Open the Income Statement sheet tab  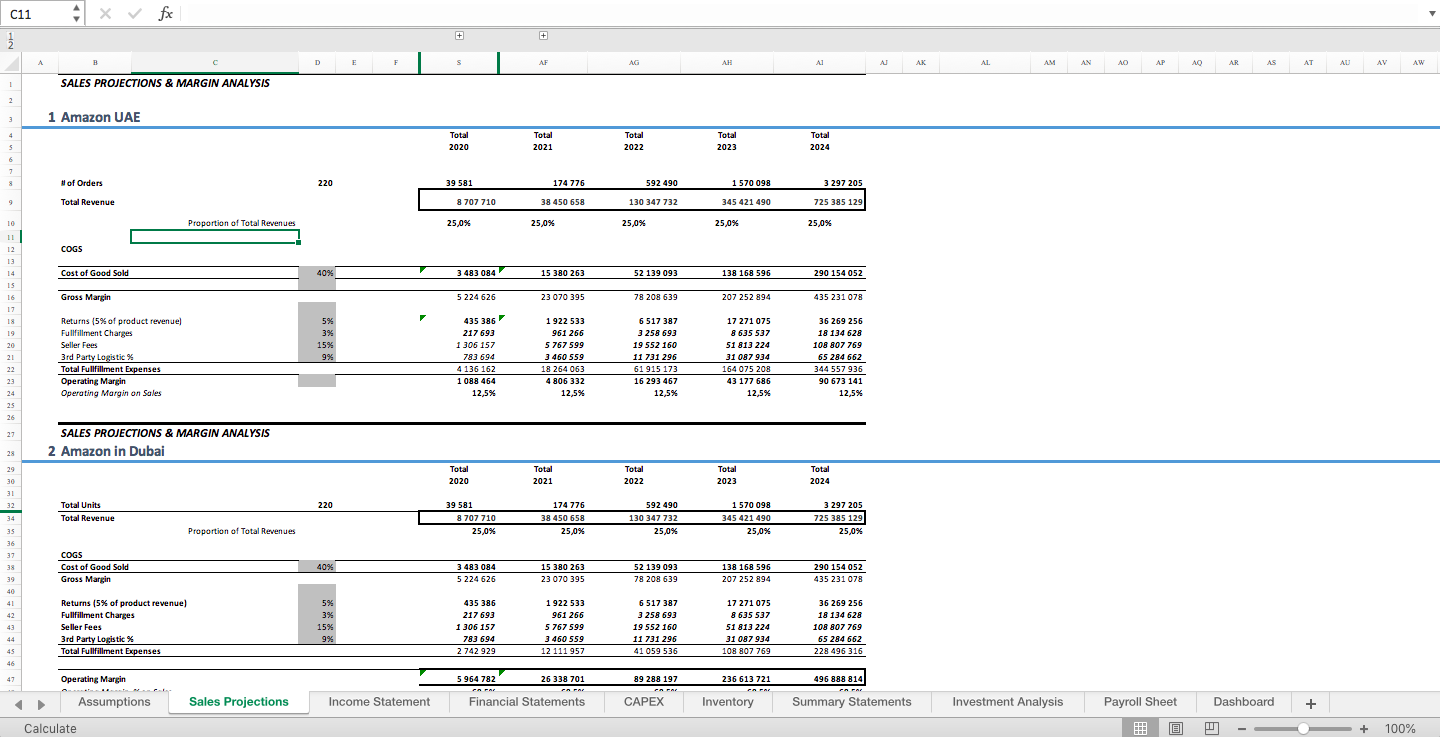(x=379, y=702)
